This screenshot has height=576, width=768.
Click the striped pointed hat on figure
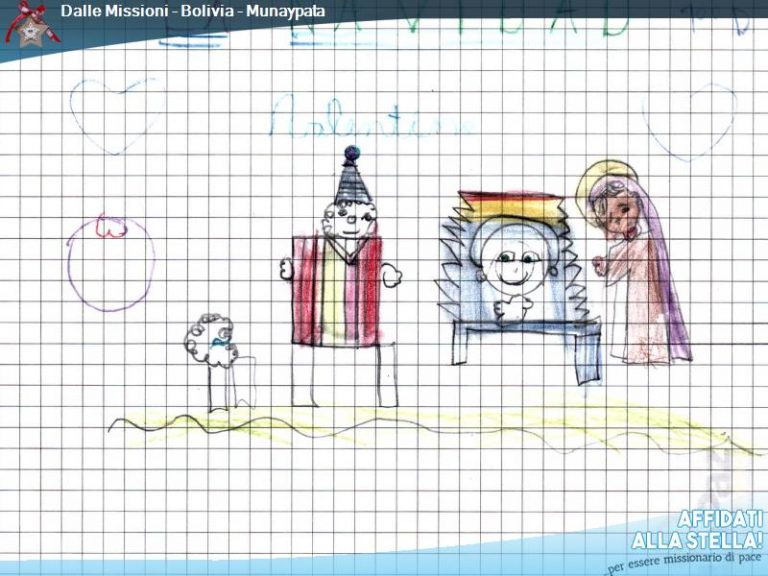pyautogui.click(x=350, y=178)
